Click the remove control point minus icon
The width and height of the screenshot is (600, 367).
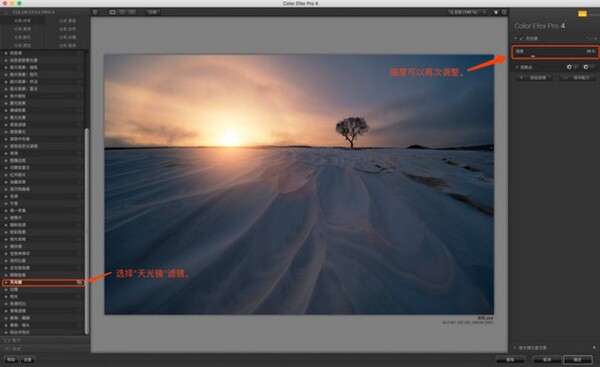tap(586, 67)
